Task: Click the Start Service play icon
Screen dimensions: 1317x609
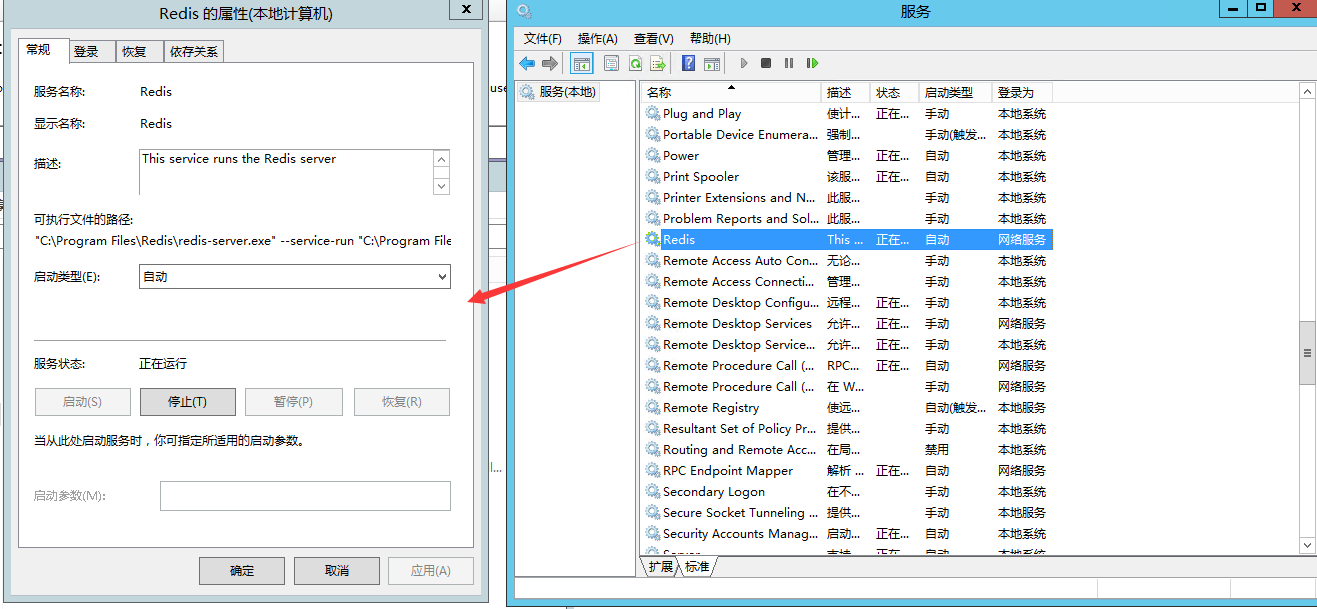Action: point(744,63)
